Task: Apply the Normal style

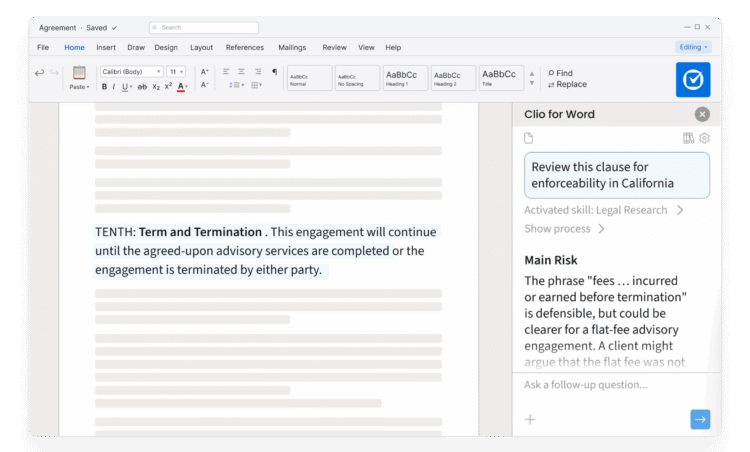Action: pyautogui.click(x=309, y=78)
